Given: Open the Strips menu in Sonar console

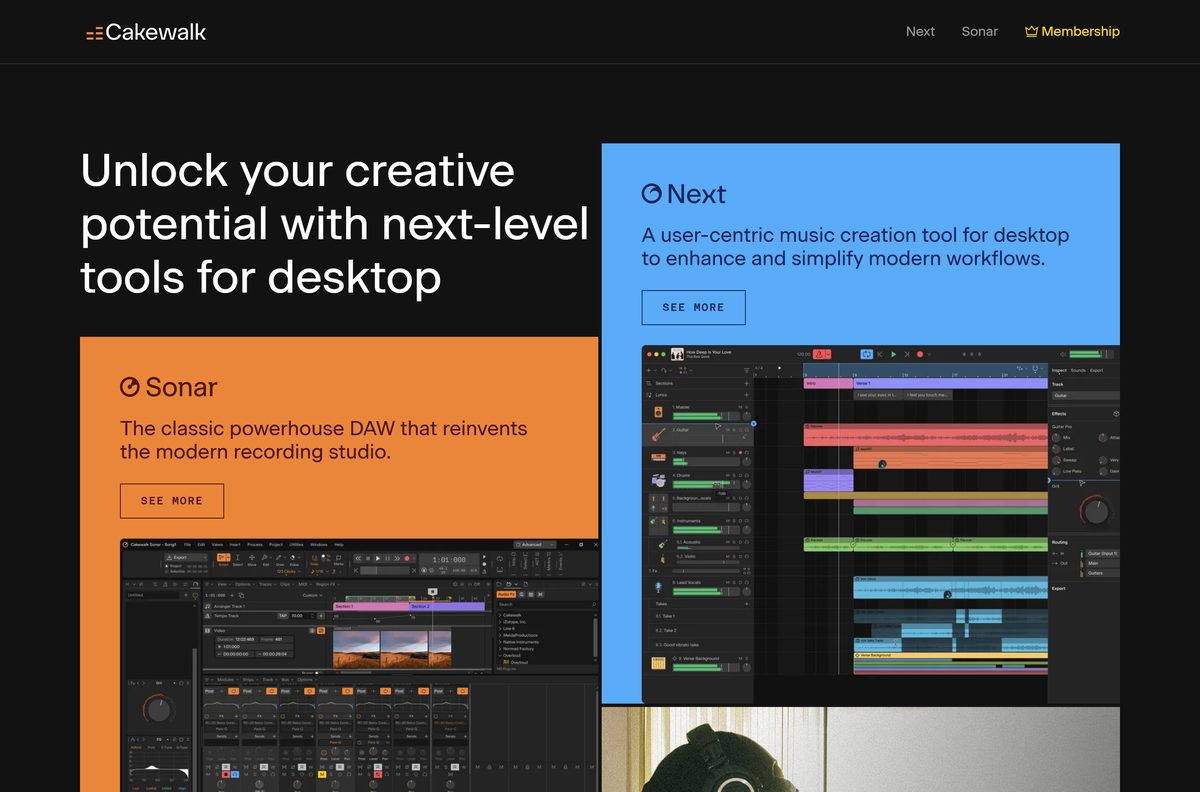Looking at the screenshot, I should point(249,679).
